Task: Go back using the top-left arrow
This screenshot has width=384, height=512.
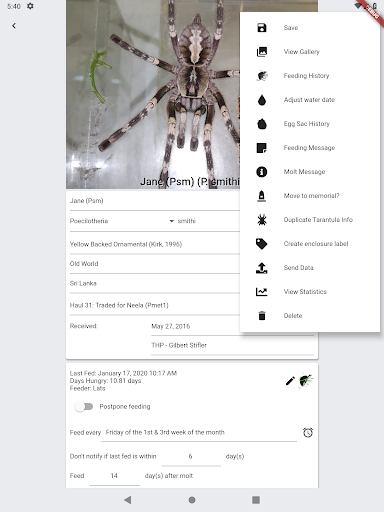Action: pyautogui.click(x=14, y=26)
